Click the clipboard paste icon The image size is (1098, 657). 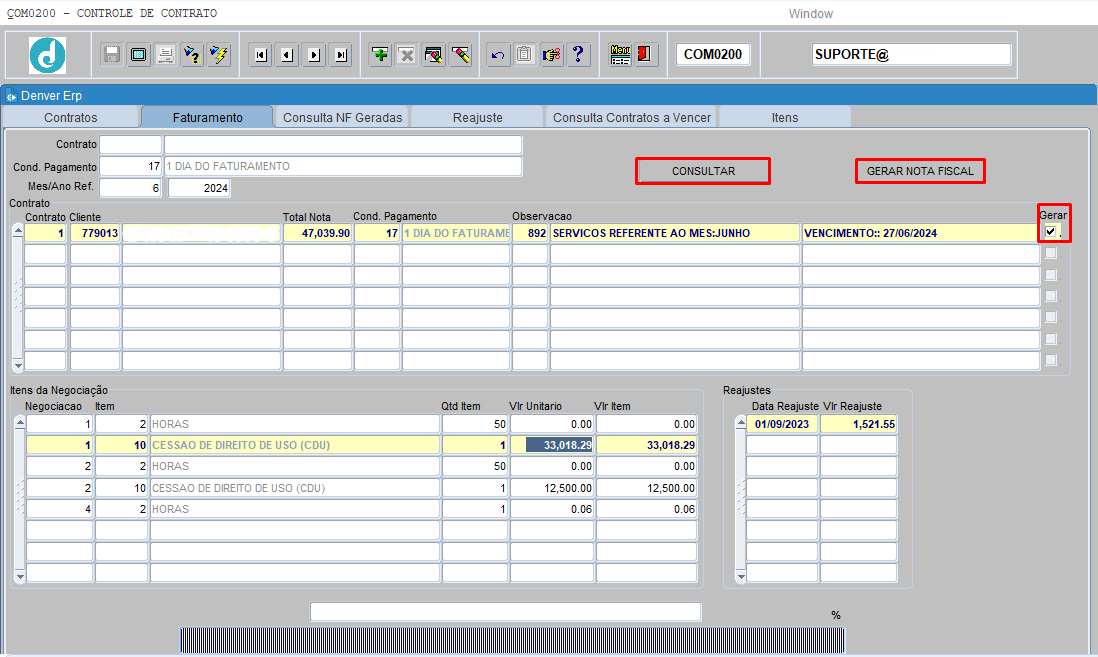[x=524, y=55]
